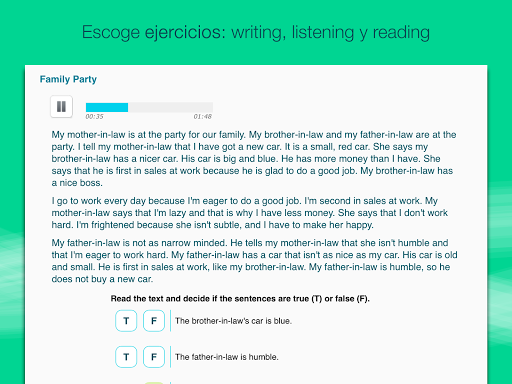Select F for "The father-in-law is humble"

pyautogui.click(x=154, y=357)
